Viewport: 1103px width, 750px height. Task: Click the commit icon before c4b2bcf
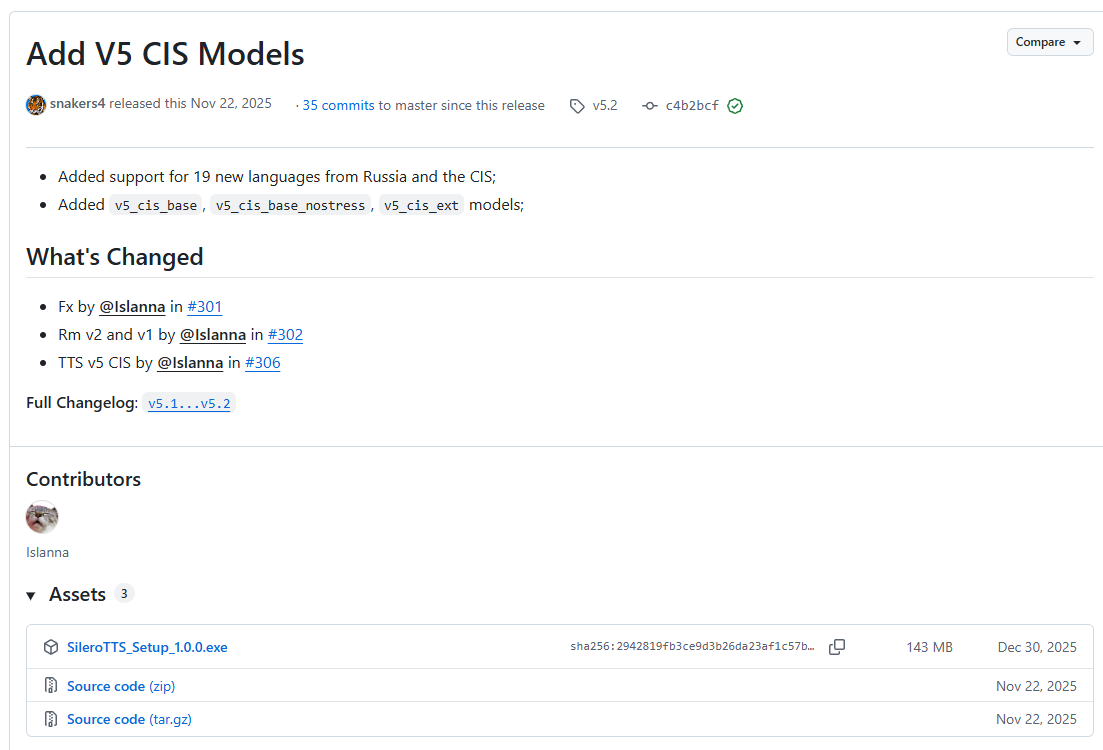point(650,106)
